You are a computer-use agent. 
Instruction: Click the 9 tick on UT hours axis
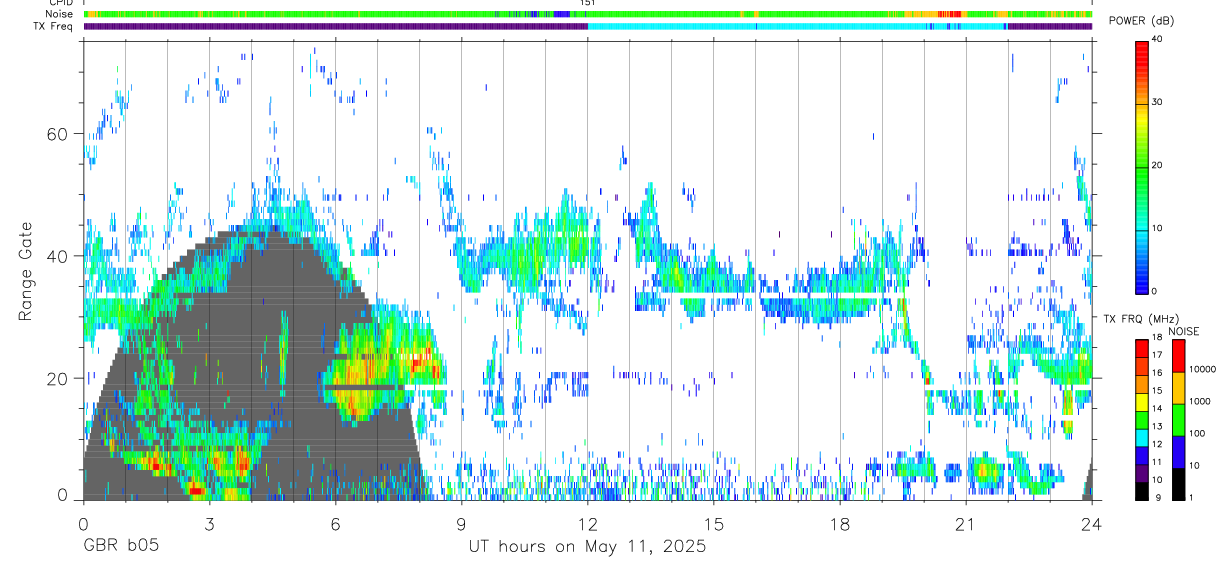coord(461,524)
